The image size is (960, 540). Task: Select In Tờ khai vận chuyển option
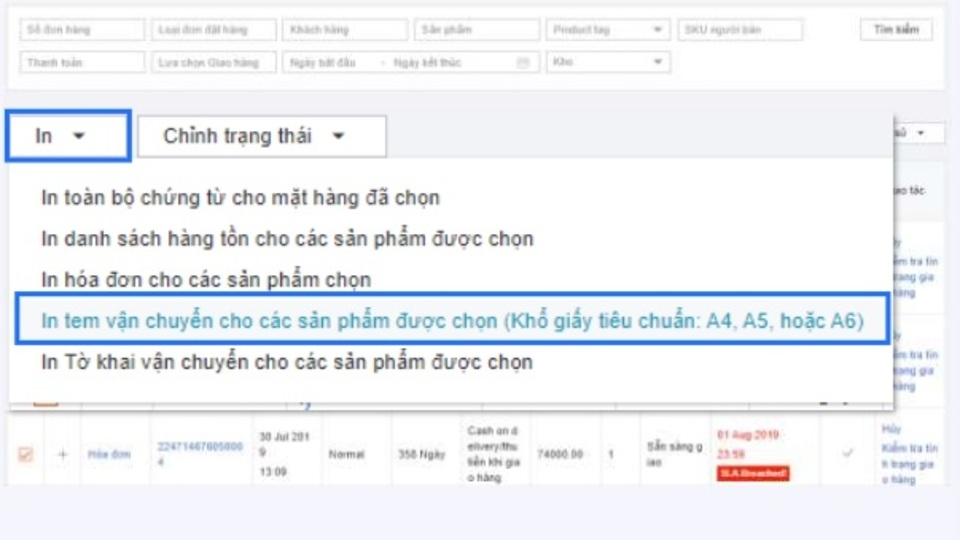287,362
